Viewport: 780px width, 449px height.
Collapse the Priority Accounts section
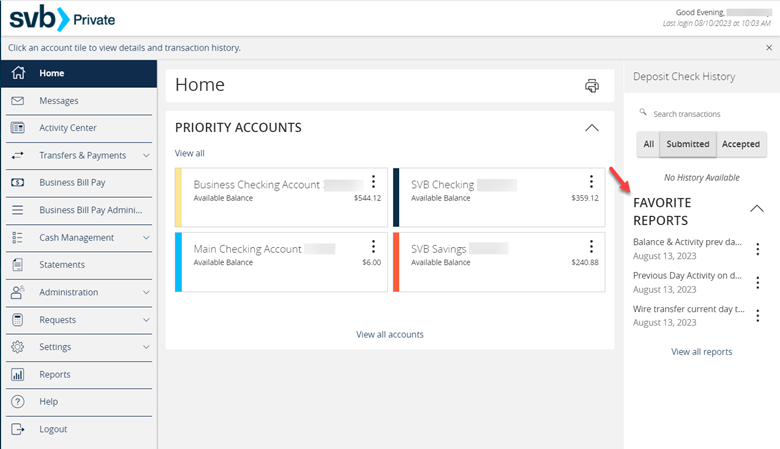pyautogui.click(x=591, y=128)
